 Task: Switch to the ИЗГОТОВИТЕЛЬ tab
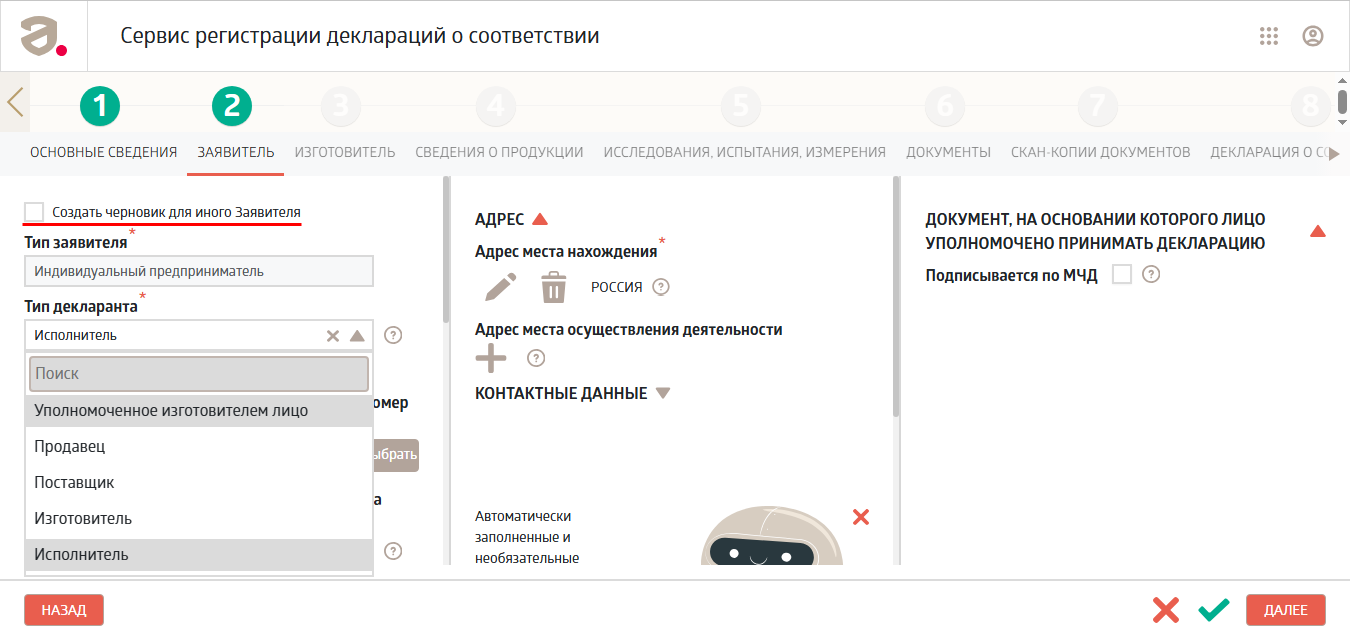(x=345, y=152)
